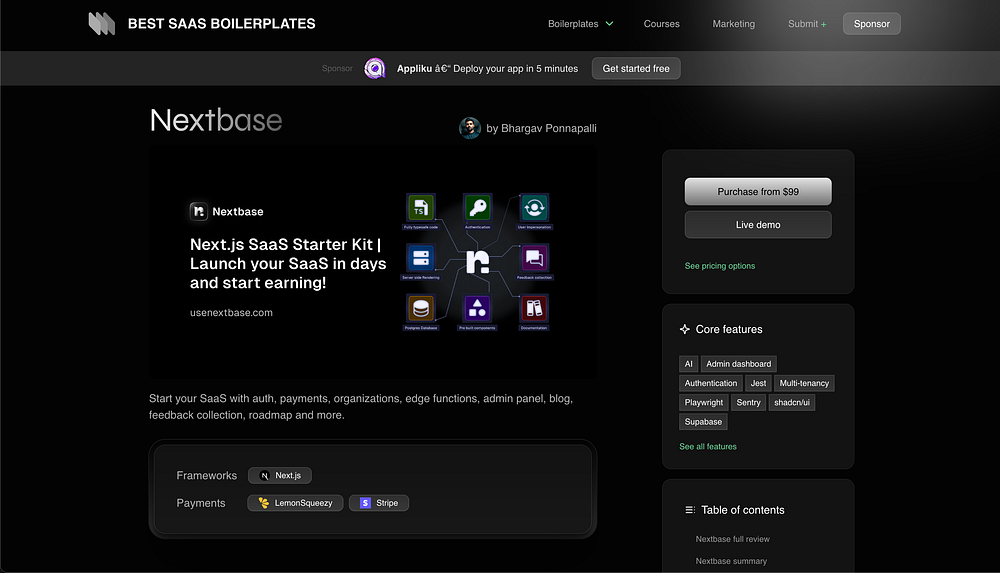Click the User impersonation icon
This screenshot has height=573, width=1000.
[x=534, y=207]
